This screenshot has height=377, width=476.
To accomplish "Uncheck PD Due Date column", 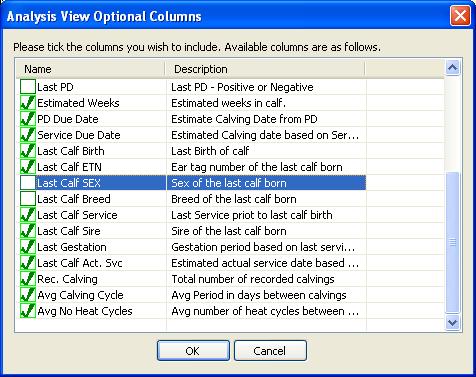I will [28, 119].
